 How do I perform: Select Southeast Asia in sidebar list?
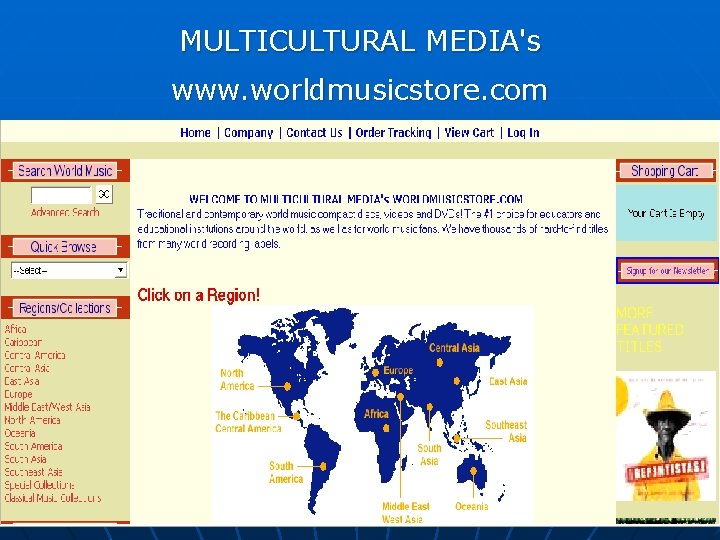coord(33,472)
